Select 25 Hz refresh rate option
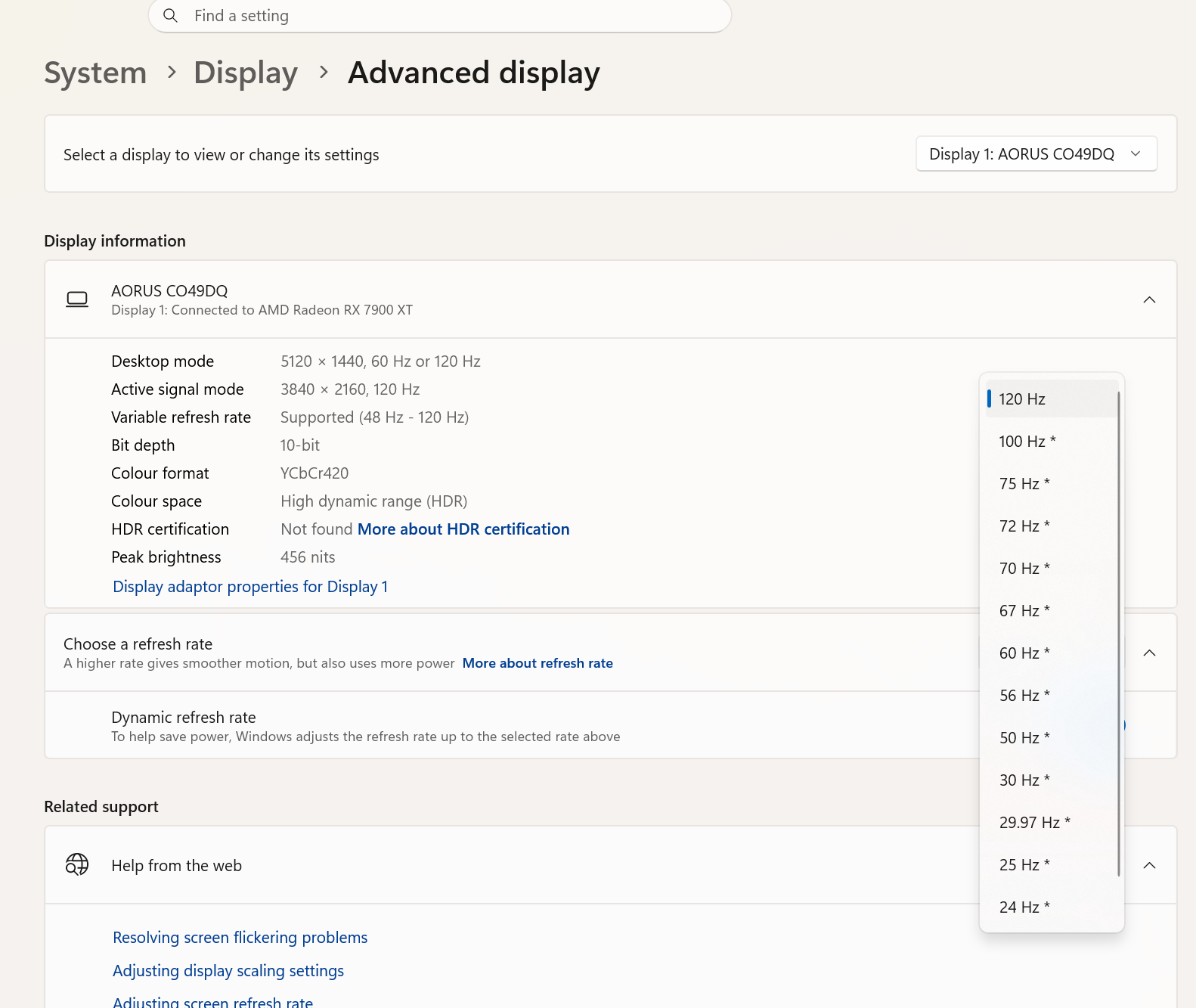The height and width of the screenshot is (1008, 1196). coord(1052,864)
